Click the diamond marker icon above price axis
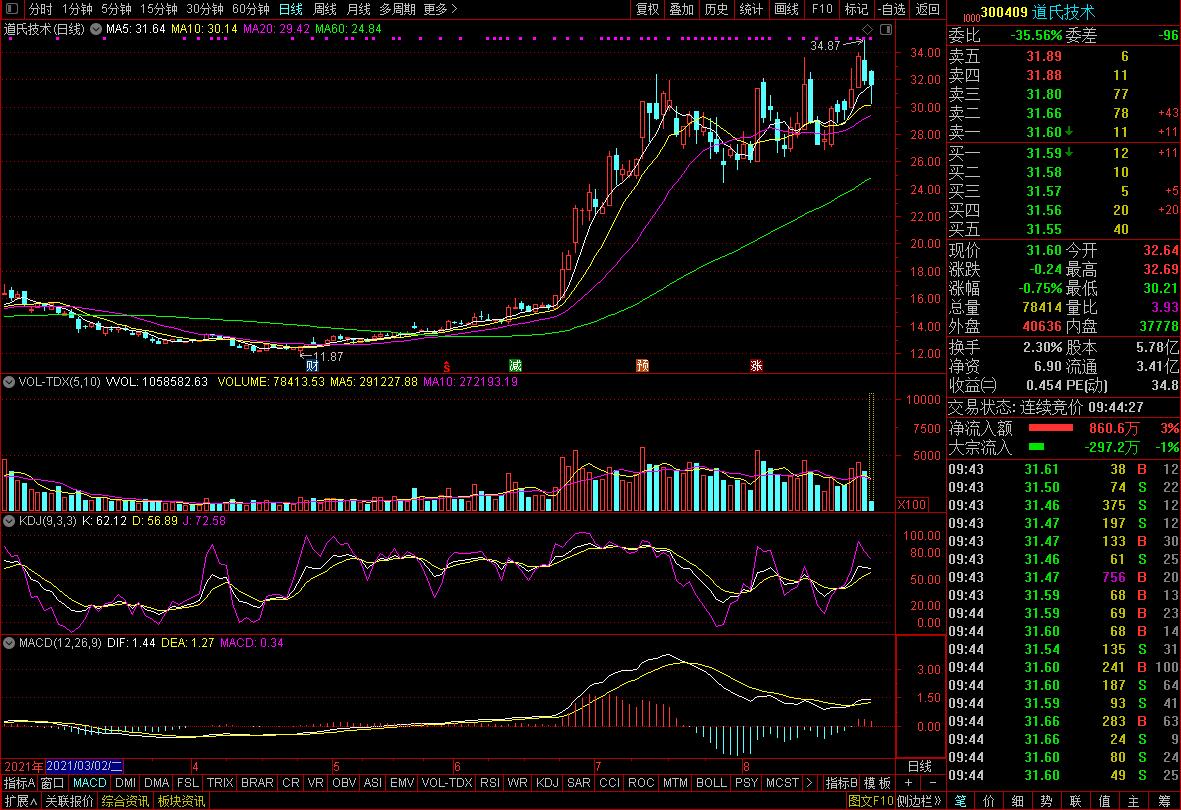This screenshot has width=1181, height=810. (x=868, y=28)
